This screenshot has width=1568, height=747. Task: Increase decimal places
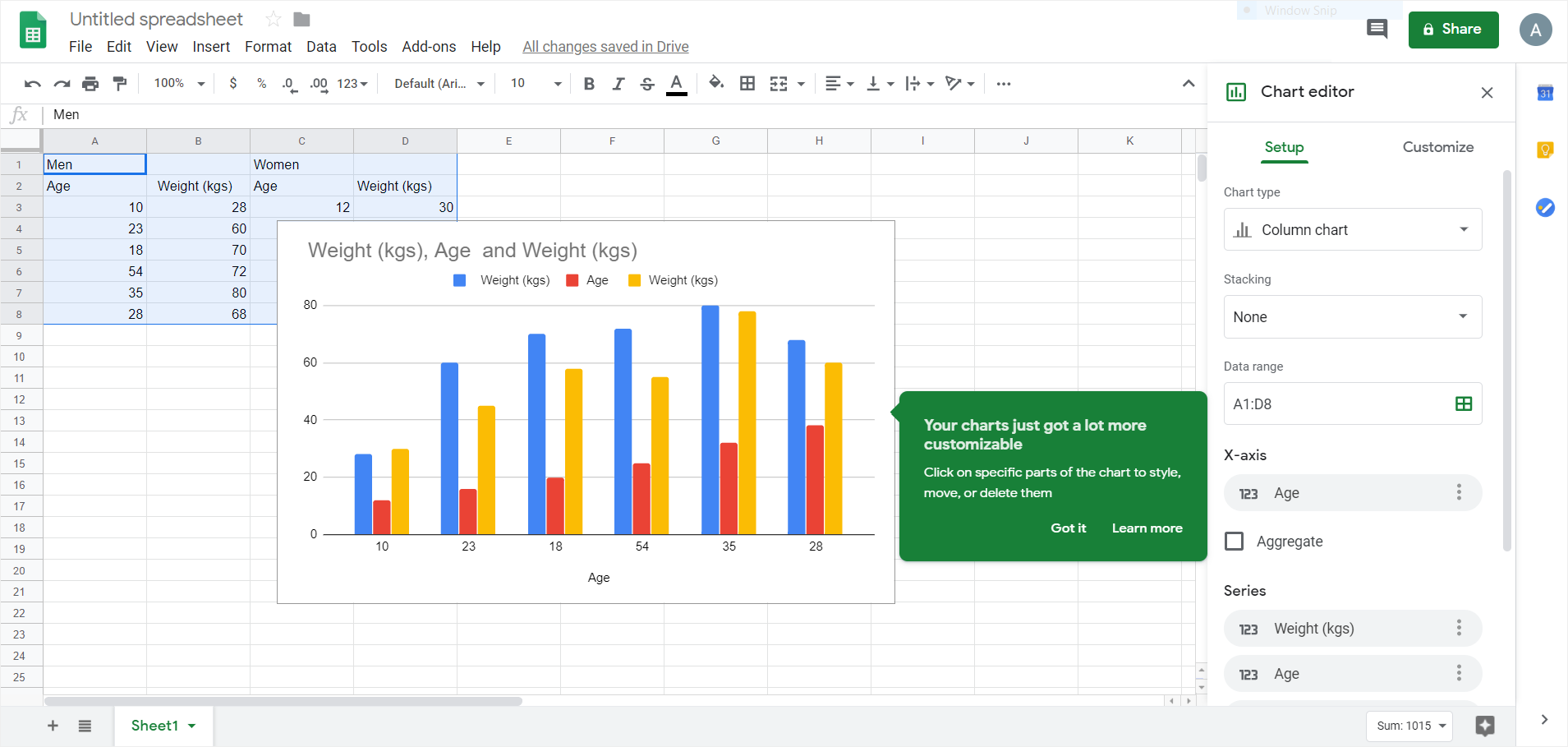(x=319, y=83)
